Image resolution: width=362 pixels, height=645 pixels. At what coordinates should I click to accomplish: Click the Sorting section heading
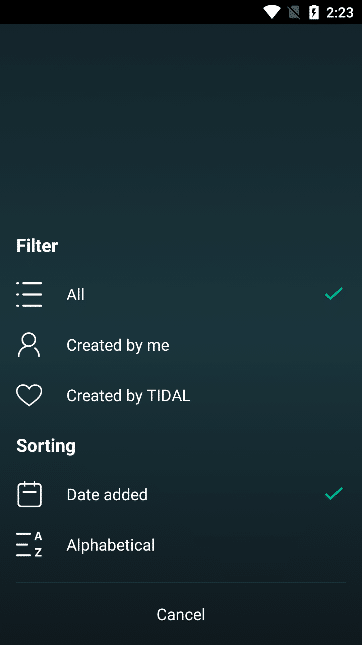pyautogui.click(x=46, y=446)
